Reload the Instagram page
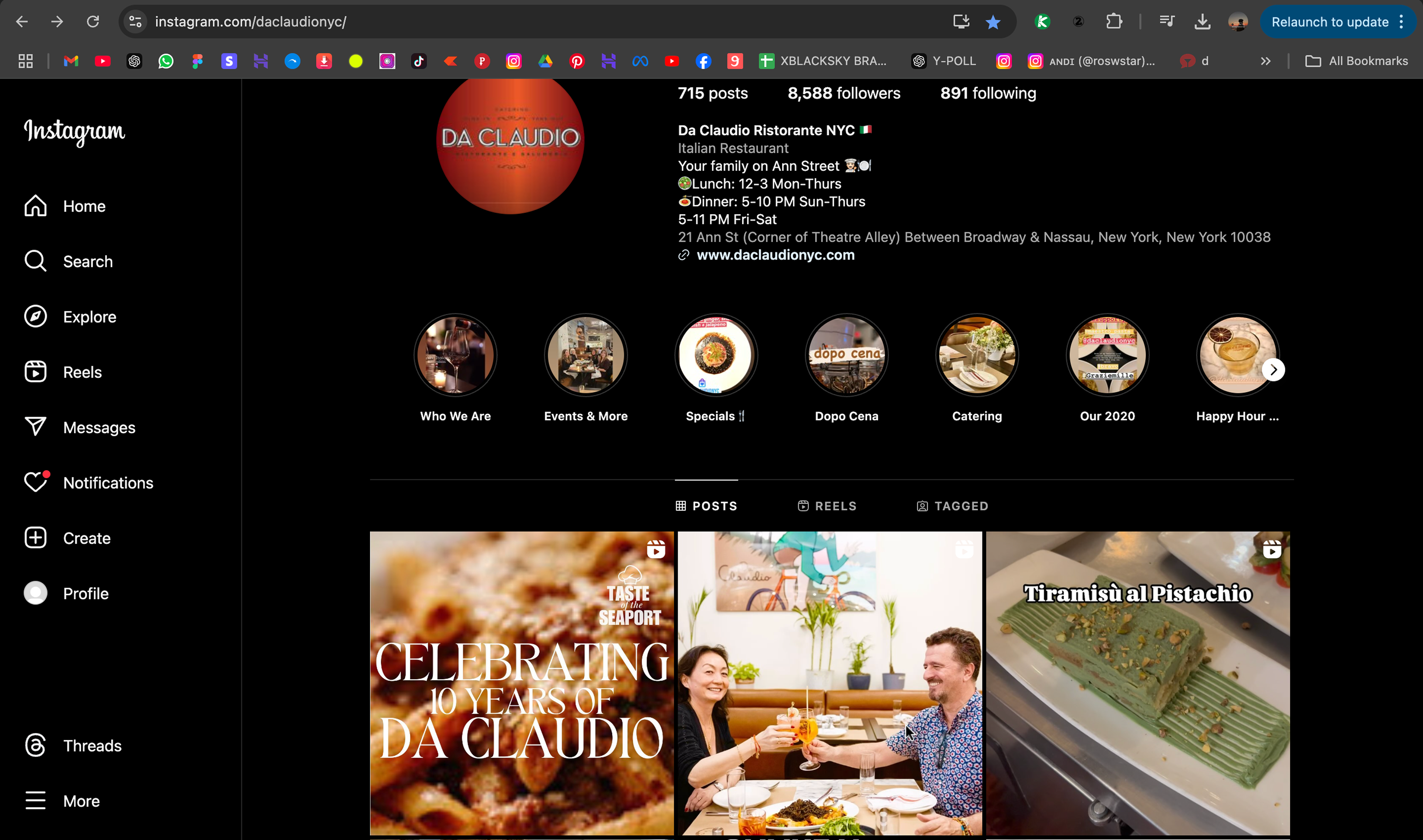This screenshot has width=1423, height=840. [x=93, y=21]
